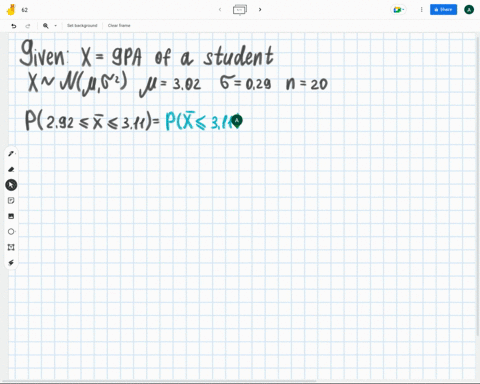Image resolution: width=480 pixels, height=384 pixels.
Task: Select the Pen tool
Action: [x=11, y=154]
